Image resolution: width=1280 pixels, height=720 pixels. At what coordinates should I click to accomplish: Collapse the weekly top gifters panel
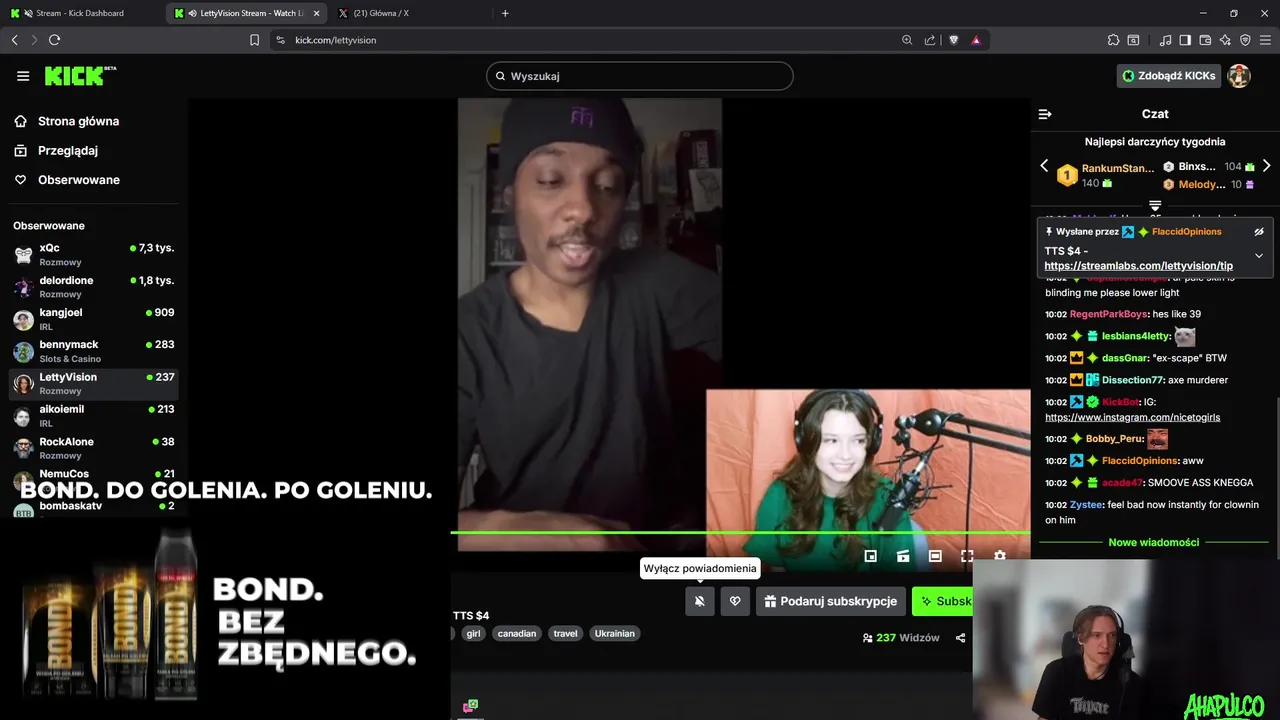(x=1155, y=204)
